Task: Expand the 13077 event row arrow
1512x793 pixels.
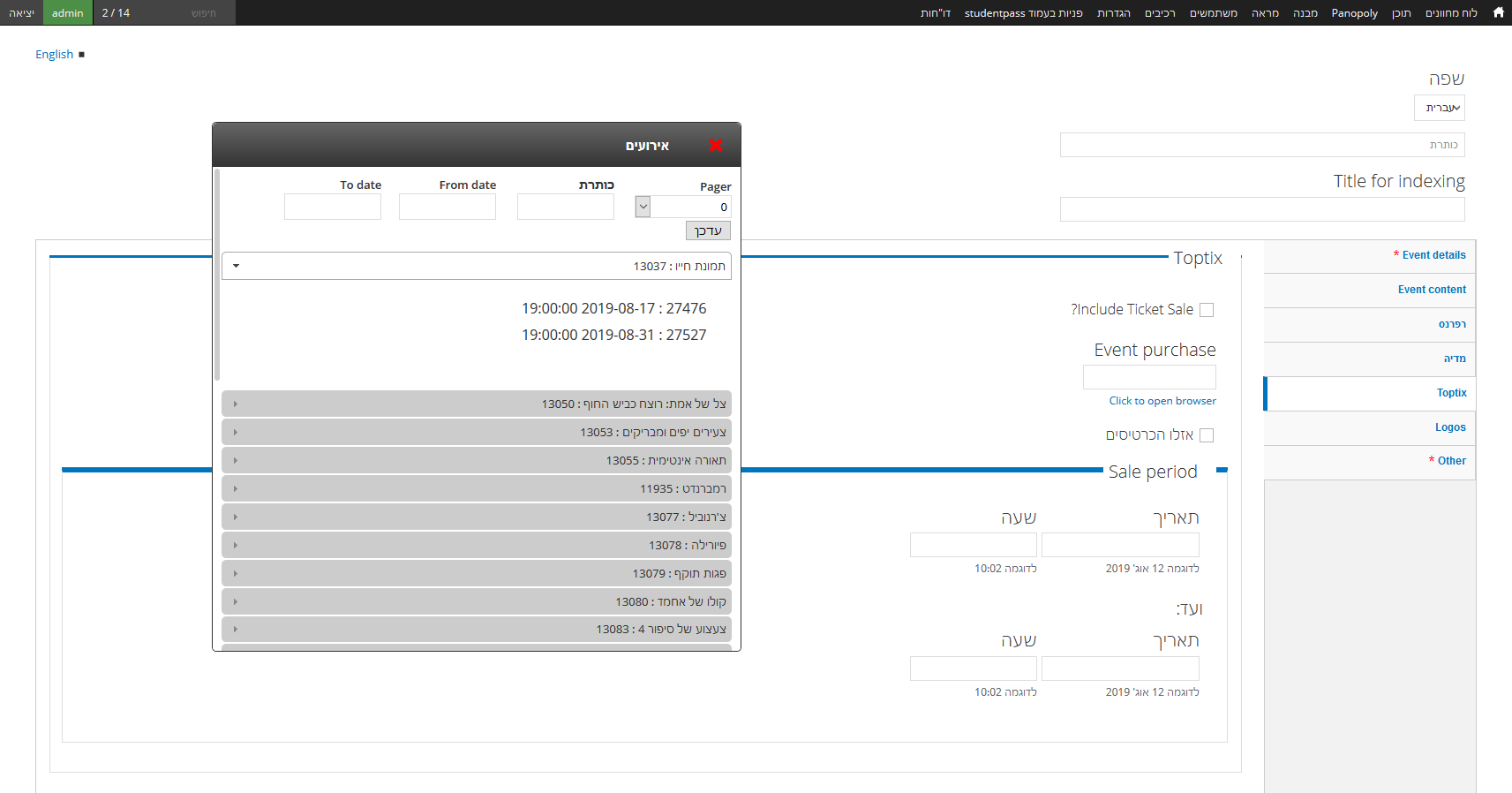Action: [236, 517]
